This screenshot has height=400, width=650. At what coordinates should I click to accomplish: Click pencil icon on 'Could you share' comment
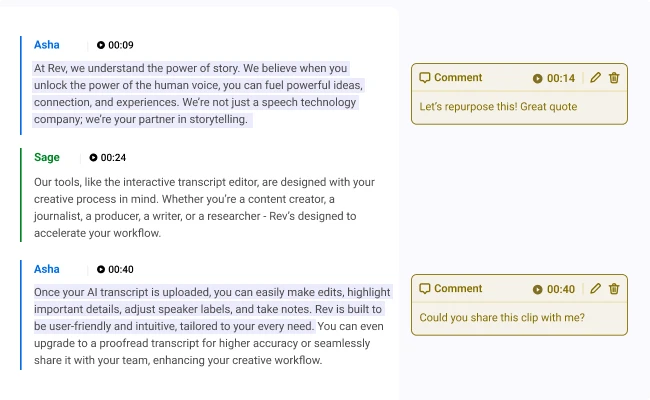click(x=595, y=288)
